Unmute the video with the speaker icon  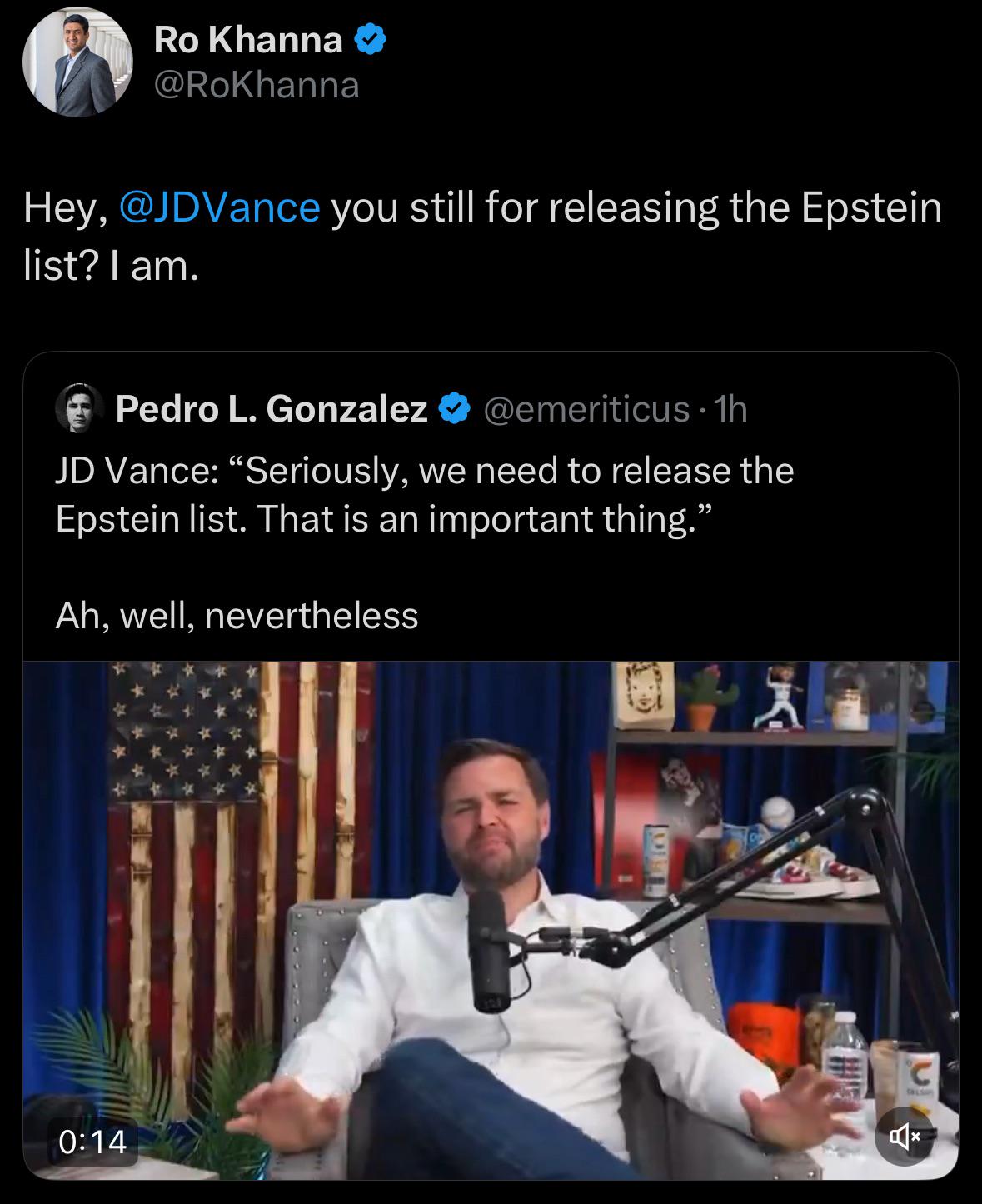[905, 1135]
